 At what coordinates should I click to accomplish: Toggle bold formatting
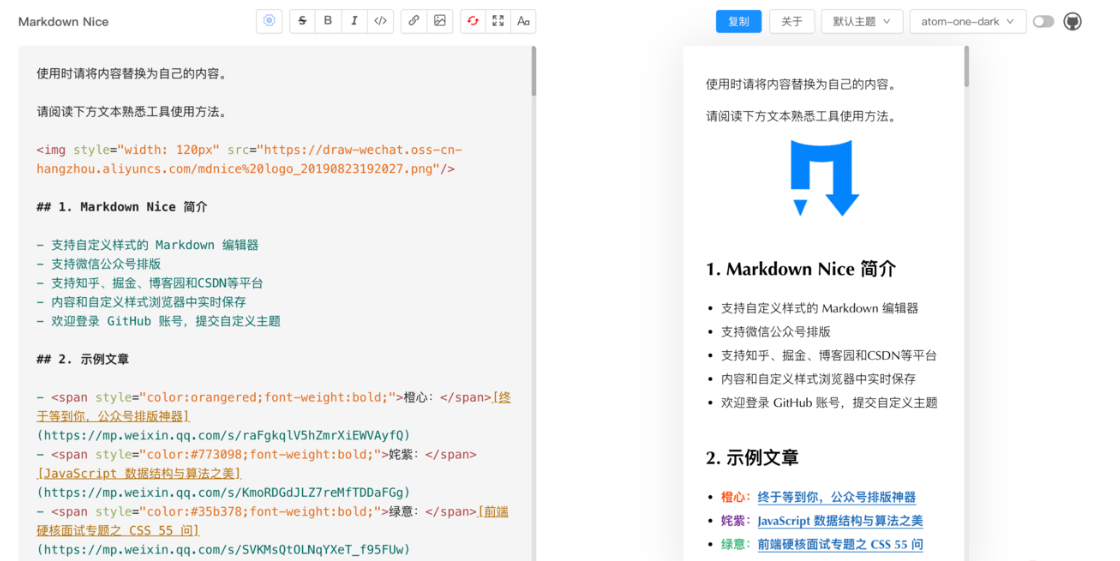click(328, 21)
